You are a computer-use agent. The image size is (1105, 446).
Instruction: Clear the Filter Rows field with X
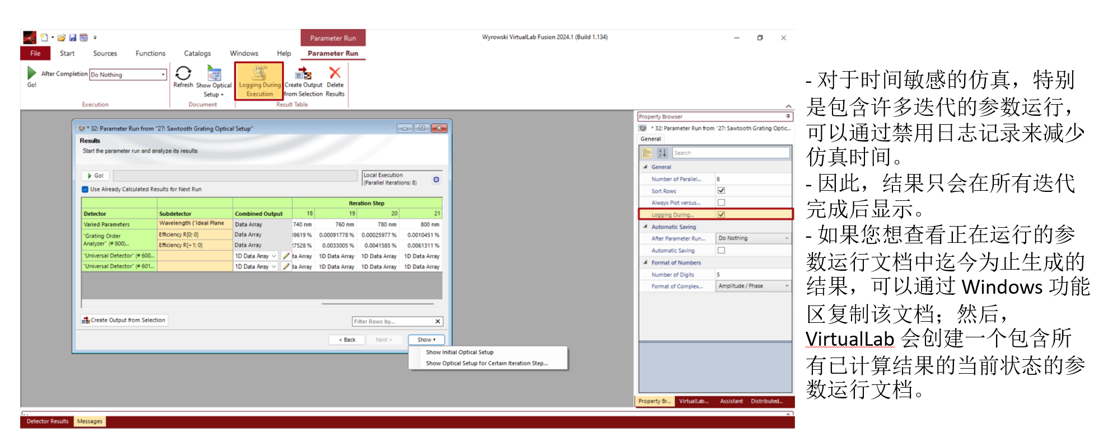(x=438, y=321)
